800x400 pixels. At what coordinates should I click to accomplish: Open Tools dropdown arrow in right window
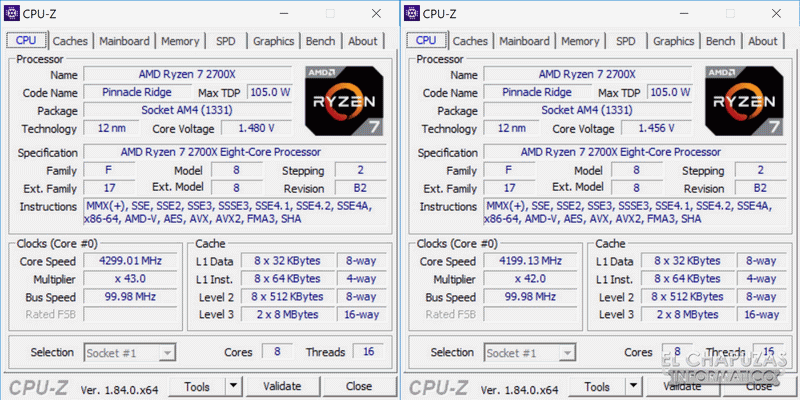(633, 386)
